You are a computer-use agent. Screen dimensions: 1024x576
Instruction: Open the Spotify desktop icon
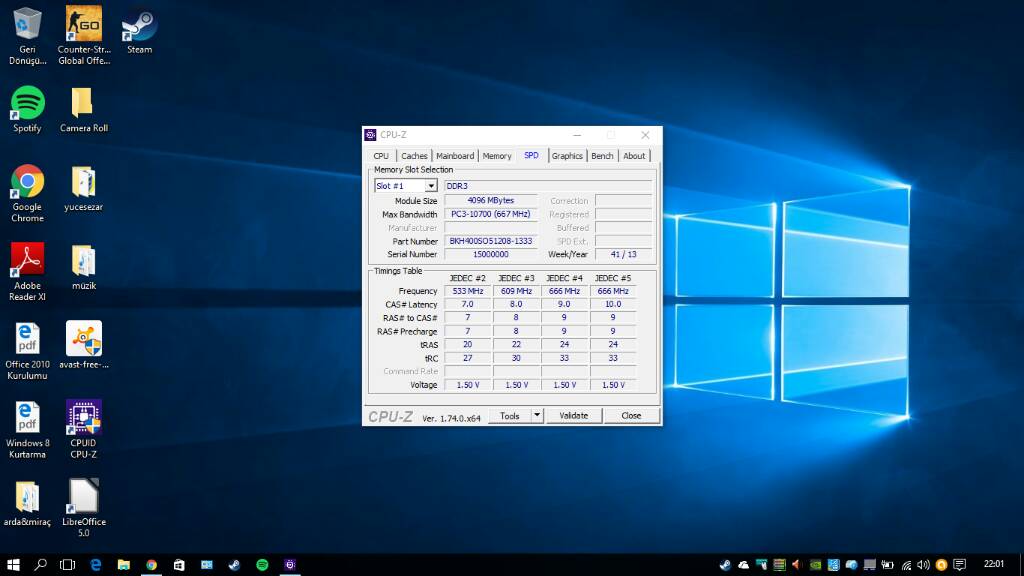coord(27,103)
